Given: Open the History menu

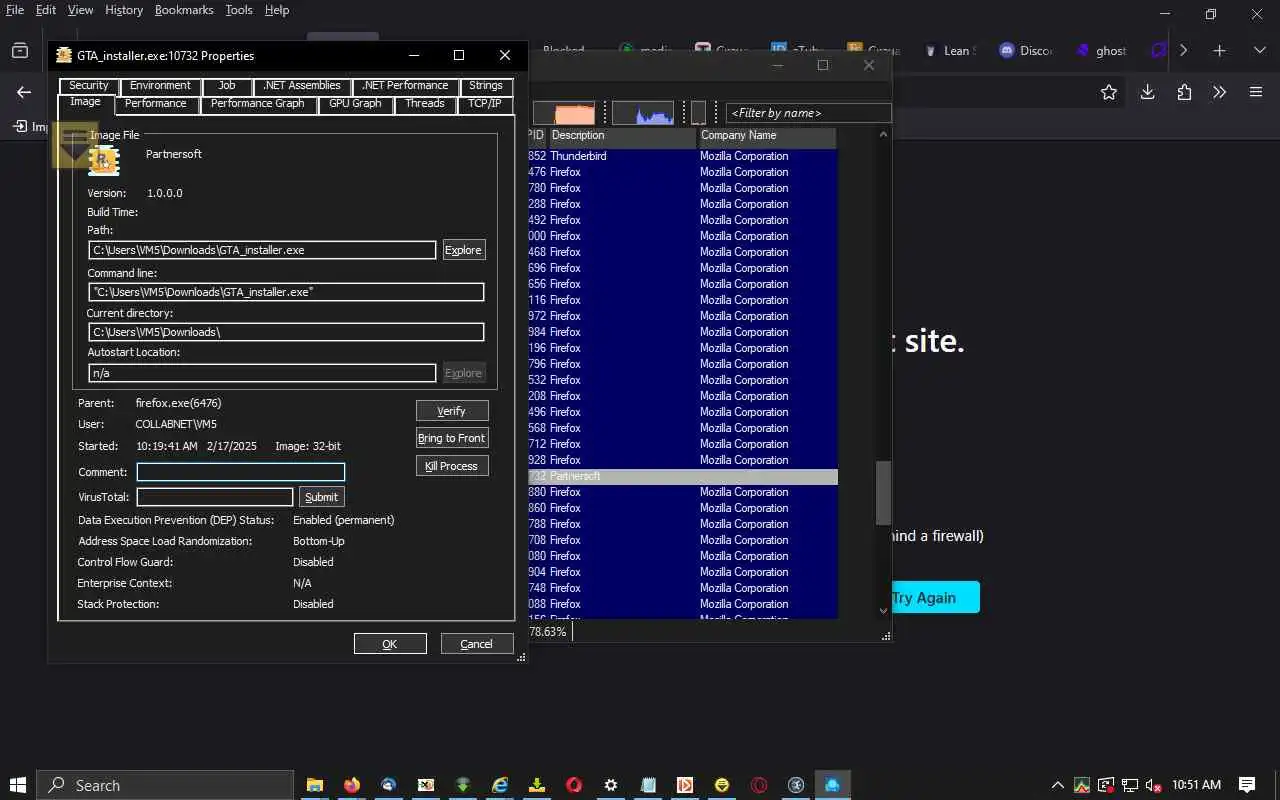Looking at the screenshot, I should click(124, 10).
